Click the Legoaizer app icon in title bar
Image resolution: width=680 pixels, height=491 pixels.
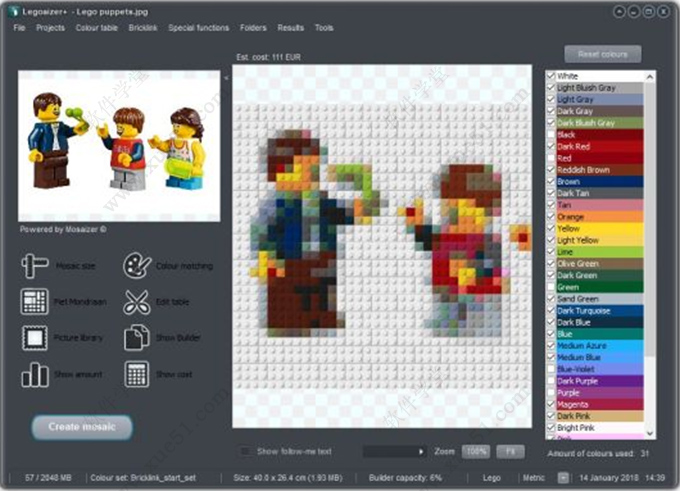pos(14,12)
